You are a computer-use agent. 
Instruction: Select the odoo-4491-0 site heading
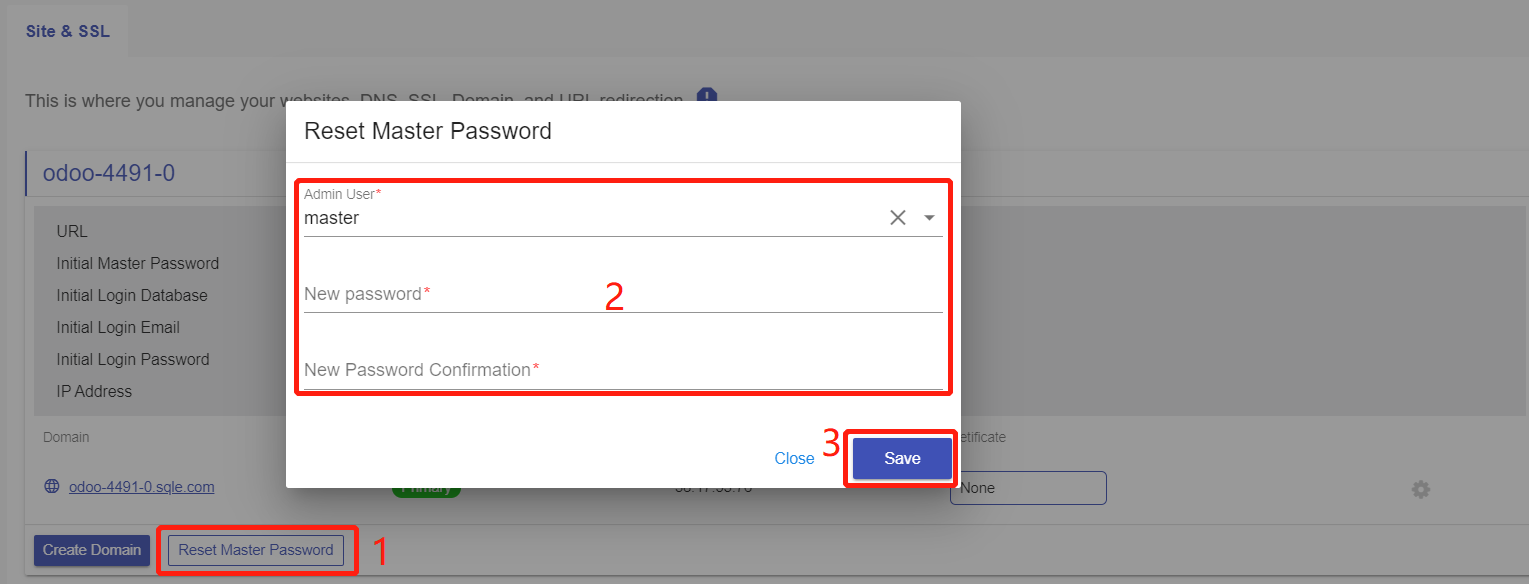click(x=109, y=173)
